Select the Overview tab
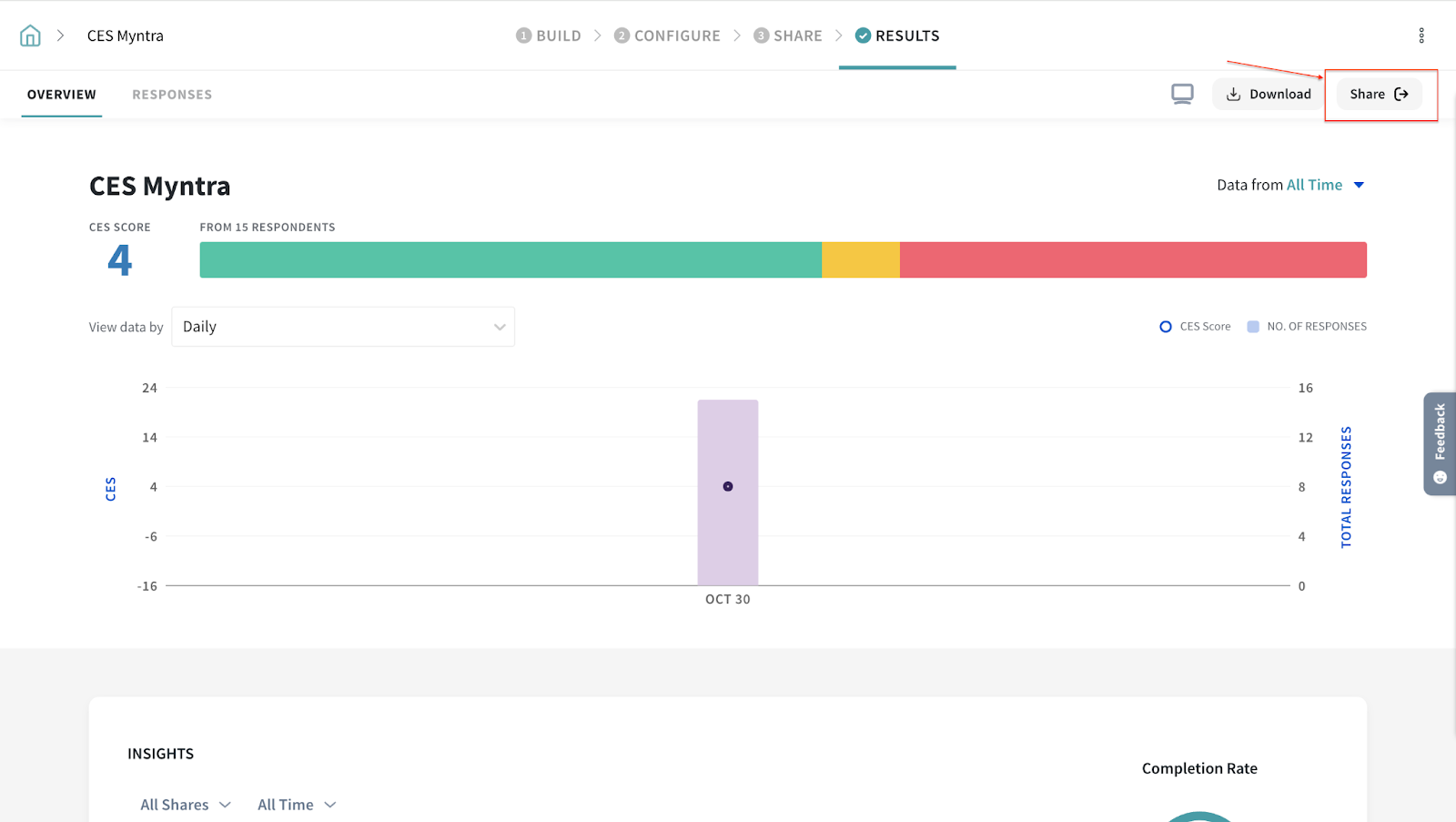This screenshot has width=1456, height=822. (62, 95)
